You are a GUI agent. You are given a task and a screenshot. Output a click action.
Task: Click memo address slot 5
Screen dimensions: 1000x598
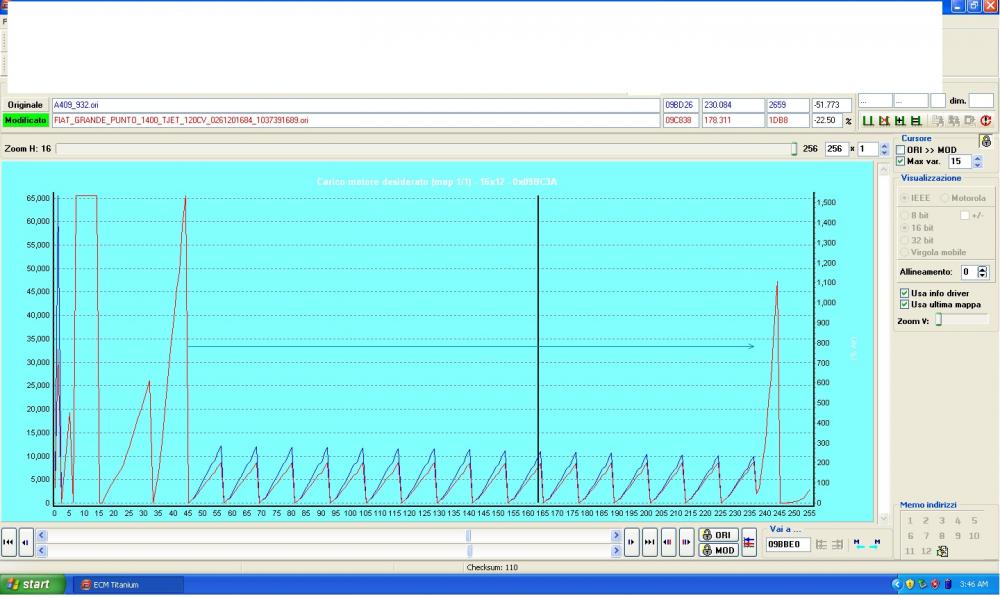[974, 521]
